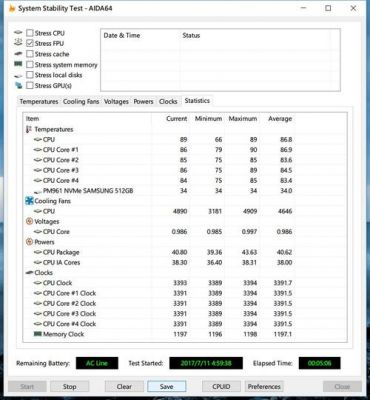This screenshot has width=370, height=400.
Task: Switch to the Temperatures tab
Action: coord(39,101)
